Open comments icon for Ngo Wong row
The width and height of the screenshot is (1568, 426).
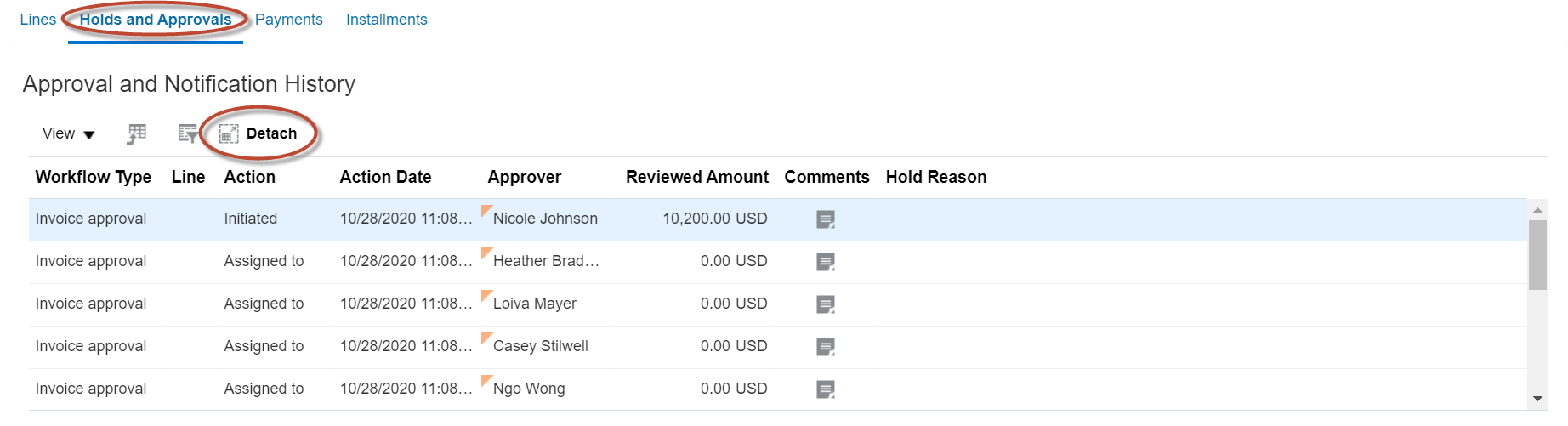pyautogui.click(x=825, y=389)
